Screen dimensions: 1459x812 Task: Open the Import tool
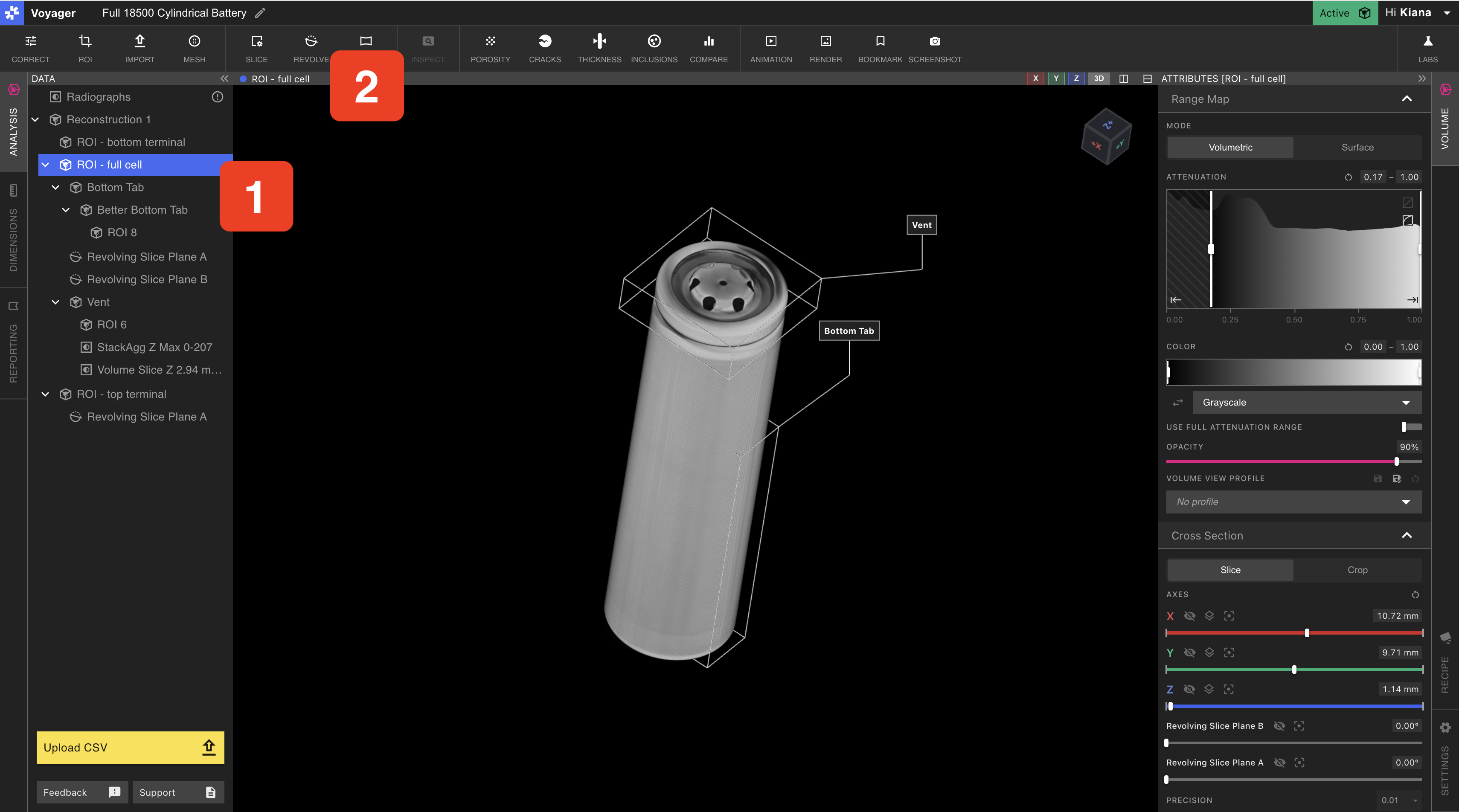click(140, 49)
